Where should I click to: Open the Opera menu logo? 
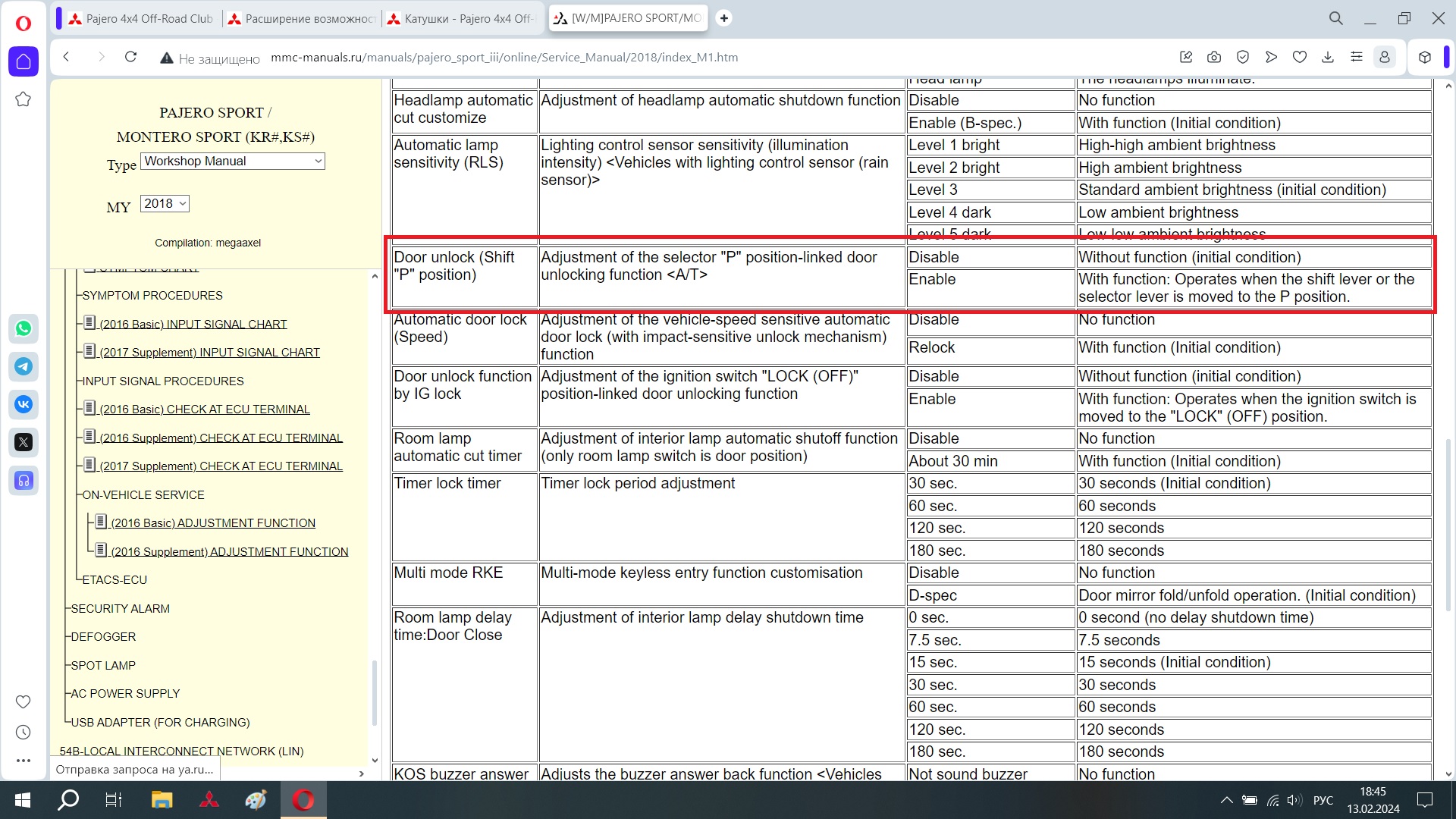24,23
